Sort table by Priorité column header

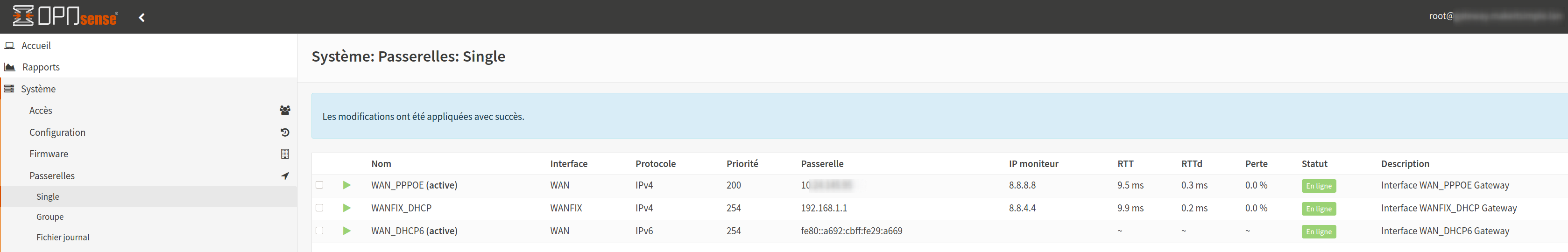742,164
